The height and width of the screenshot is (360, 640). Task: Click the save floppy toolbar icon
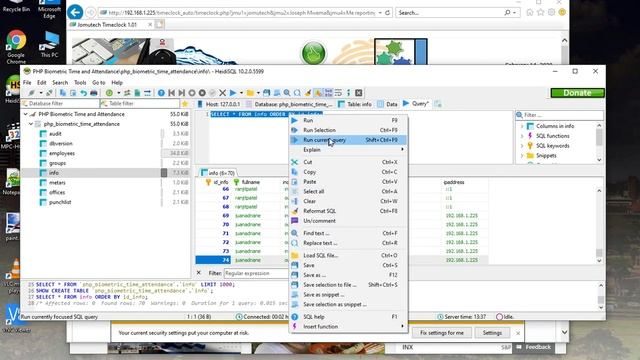pyautogui.click(x=266, y=93)
